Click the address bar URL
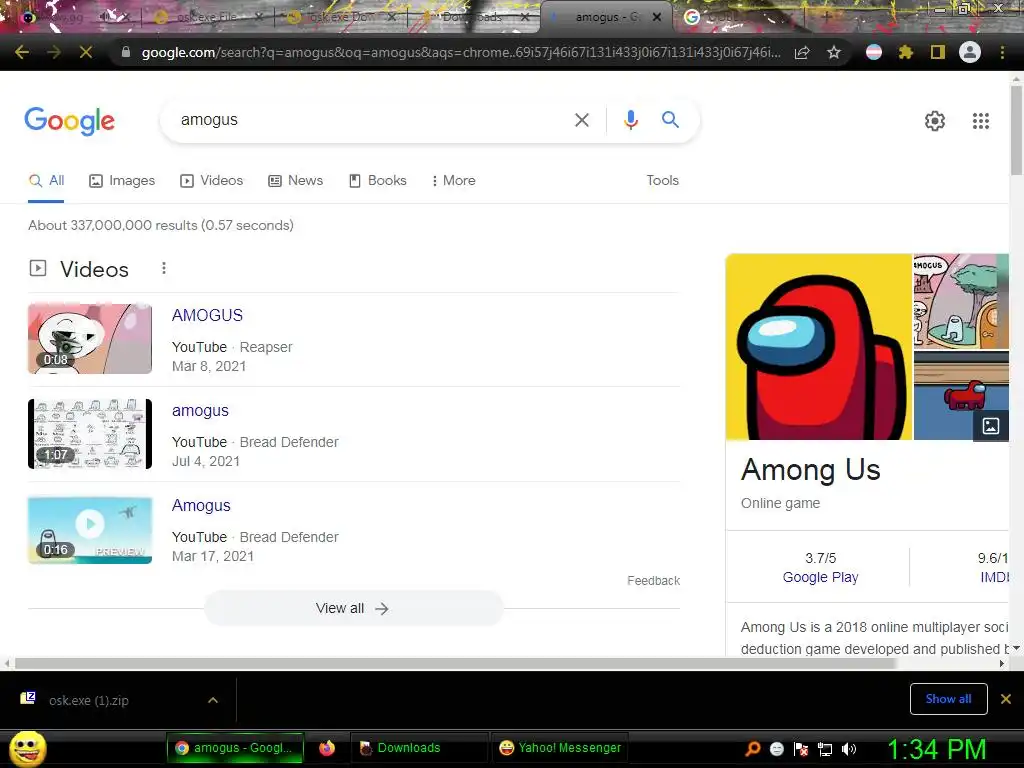This screenshot has width=1024, height=768. click(x=460, y=52)
